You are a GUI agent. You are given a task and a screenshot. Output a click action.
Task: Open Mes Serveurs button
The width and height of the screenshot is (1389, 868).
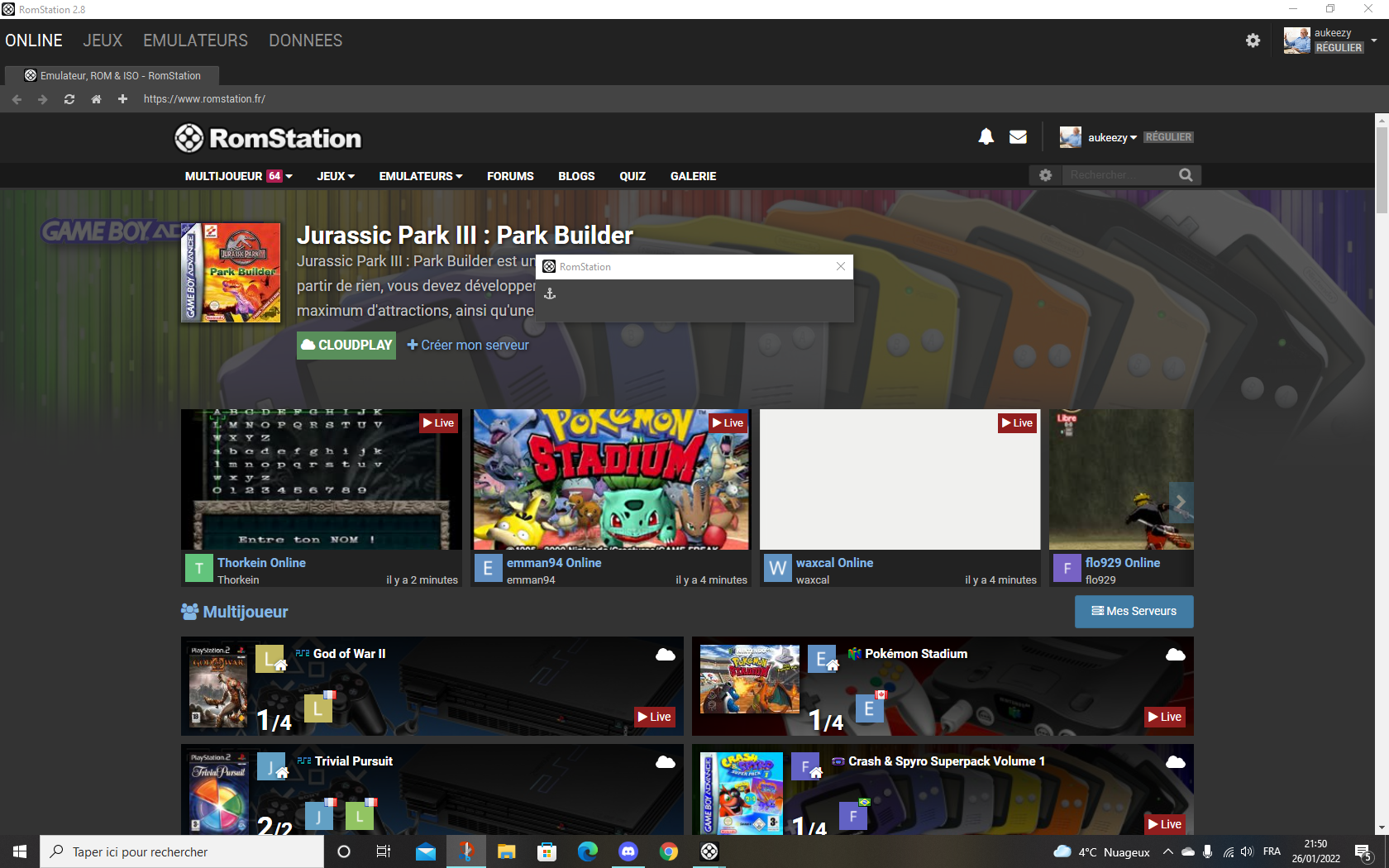click(1134, 611)
